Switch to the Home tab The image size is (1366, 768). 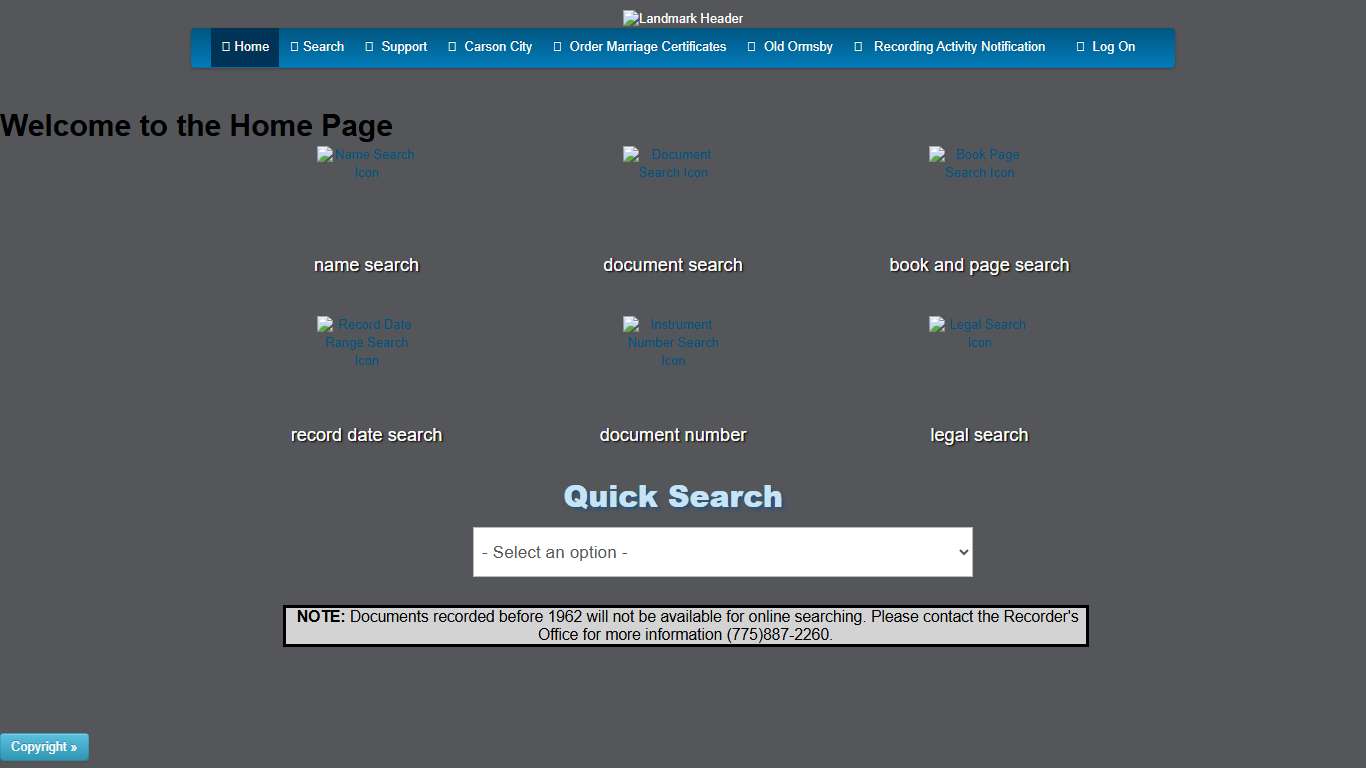click(x=245, y=46)
